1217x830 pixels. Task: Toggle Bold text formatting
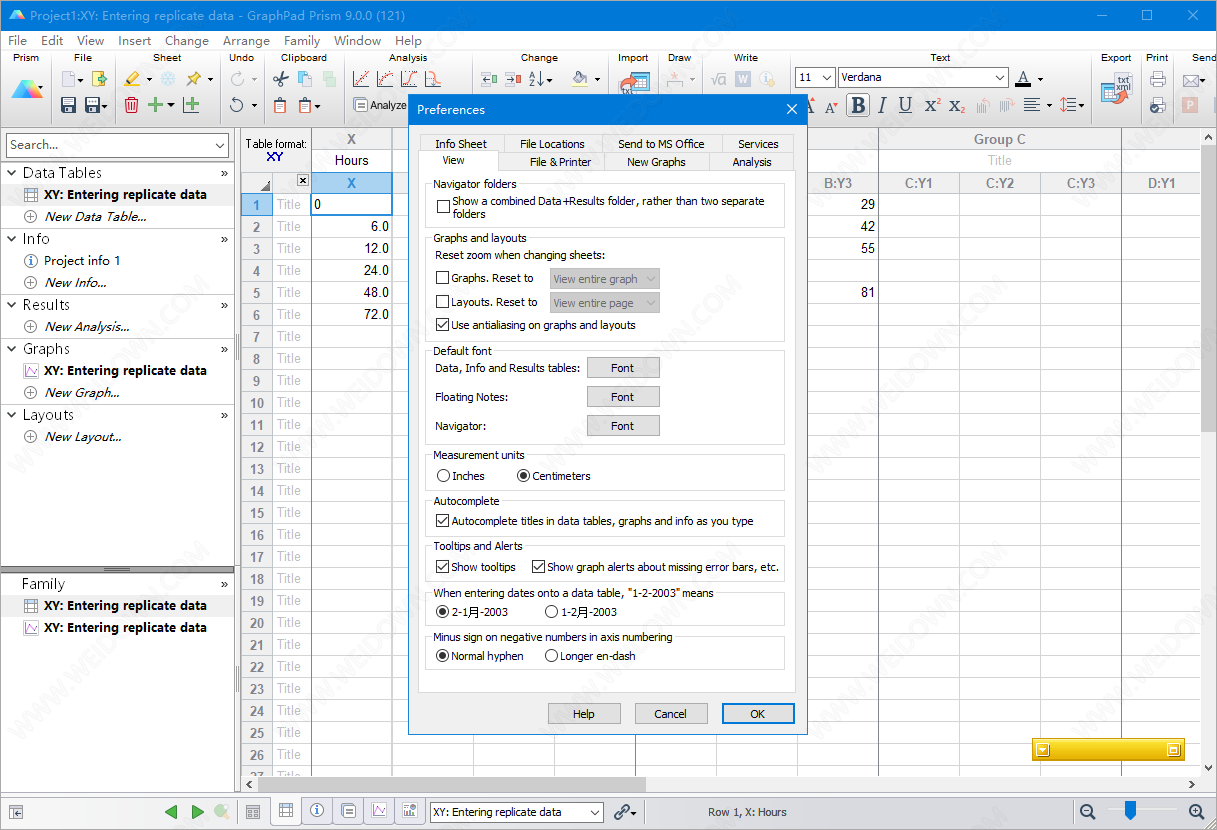coord(857,105)
